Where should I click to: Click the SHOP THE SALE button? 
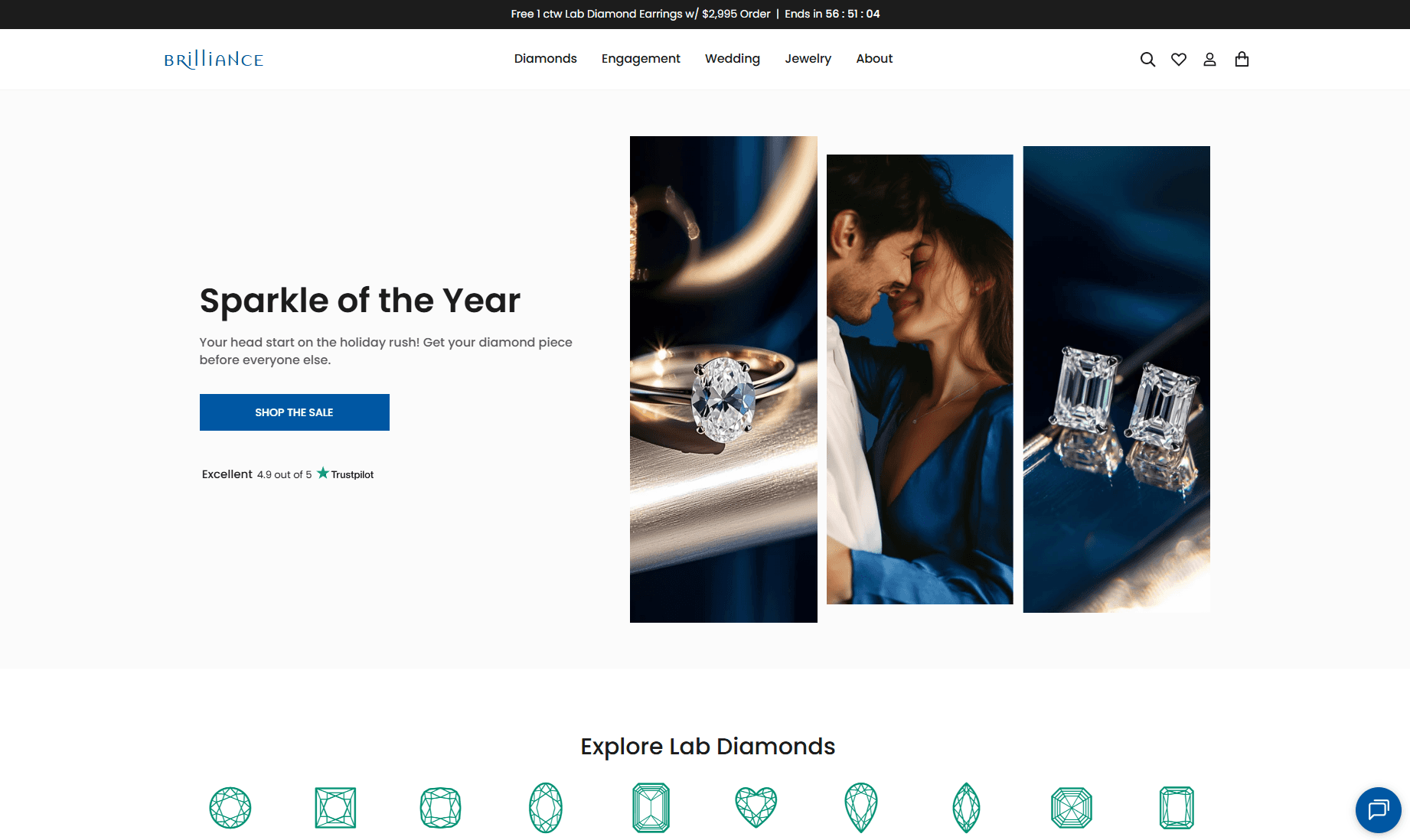coord(295,412)
